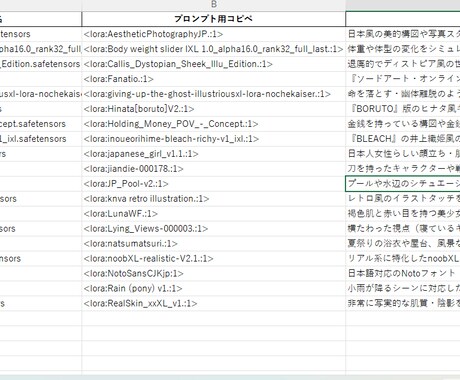Viewport: 460px width, 380px height.
Task: Select the <lora:Fanatio.:1> cell
Action: click(214, 79)
